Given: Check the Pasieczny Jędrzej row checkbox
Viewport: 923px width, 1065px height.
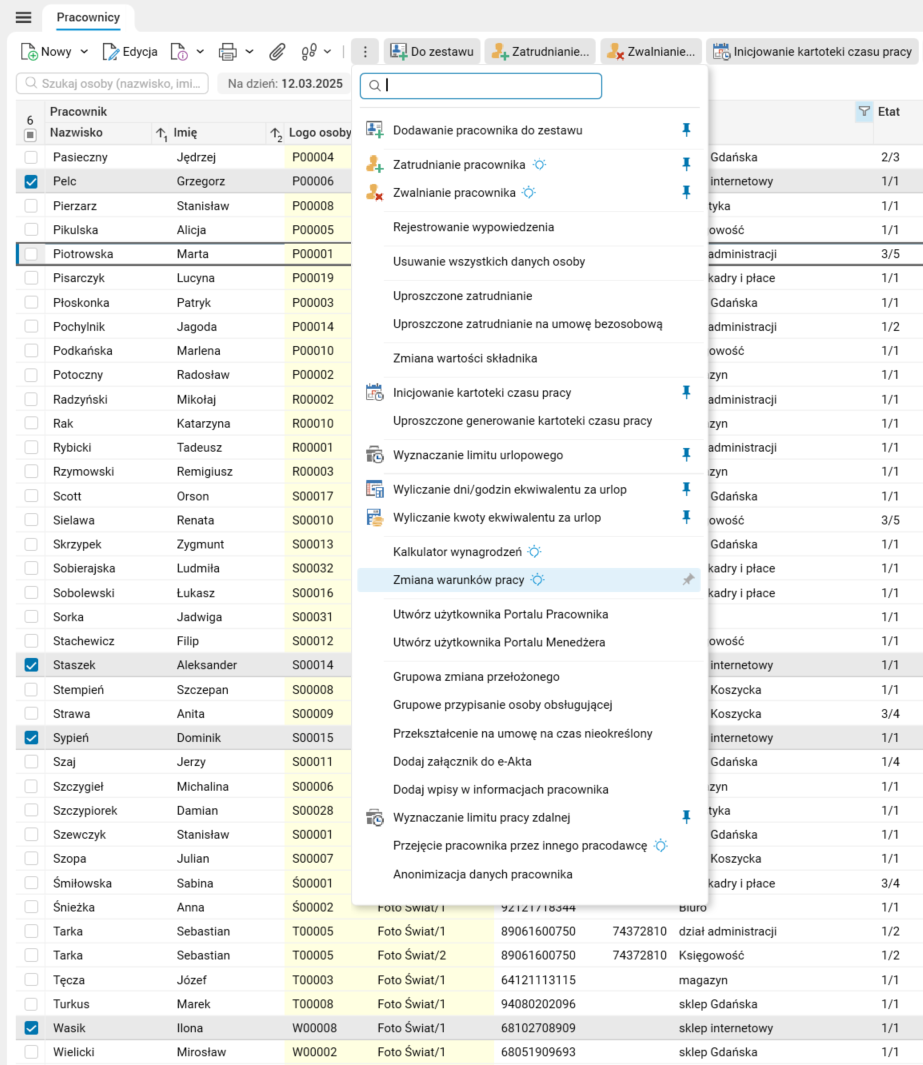Looking at the screenshot, I should [31, 157].
